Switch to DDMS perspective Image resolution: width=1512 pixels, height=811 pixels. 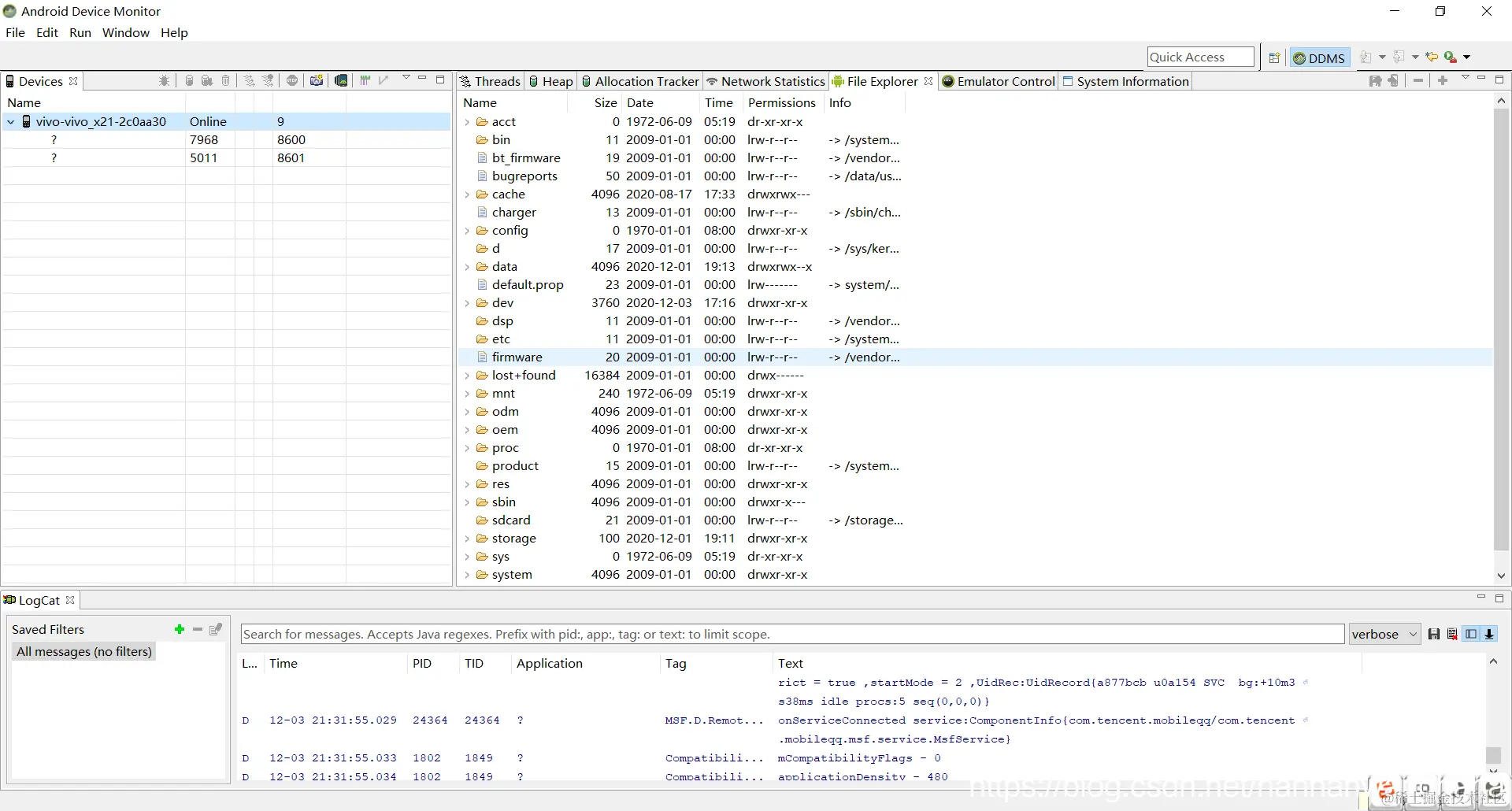[x=1320, y=57]
